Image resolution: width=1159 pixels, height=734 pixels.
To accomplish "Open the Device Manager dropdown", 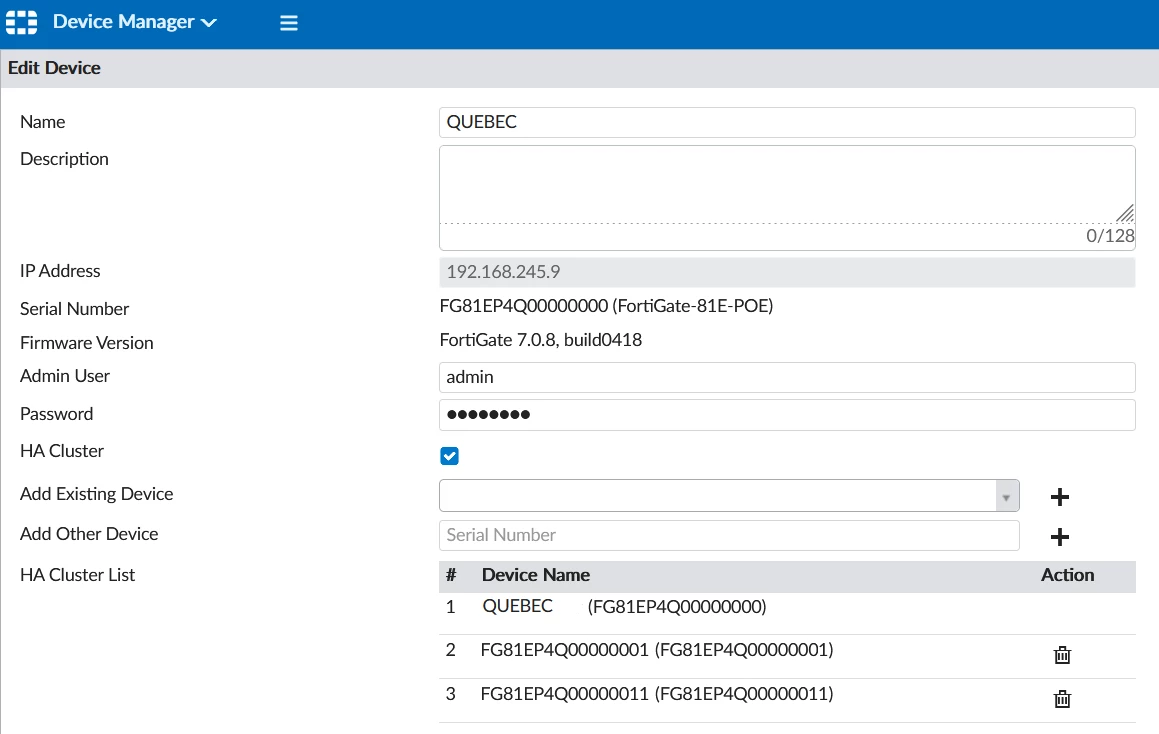I will coord(135,22).
